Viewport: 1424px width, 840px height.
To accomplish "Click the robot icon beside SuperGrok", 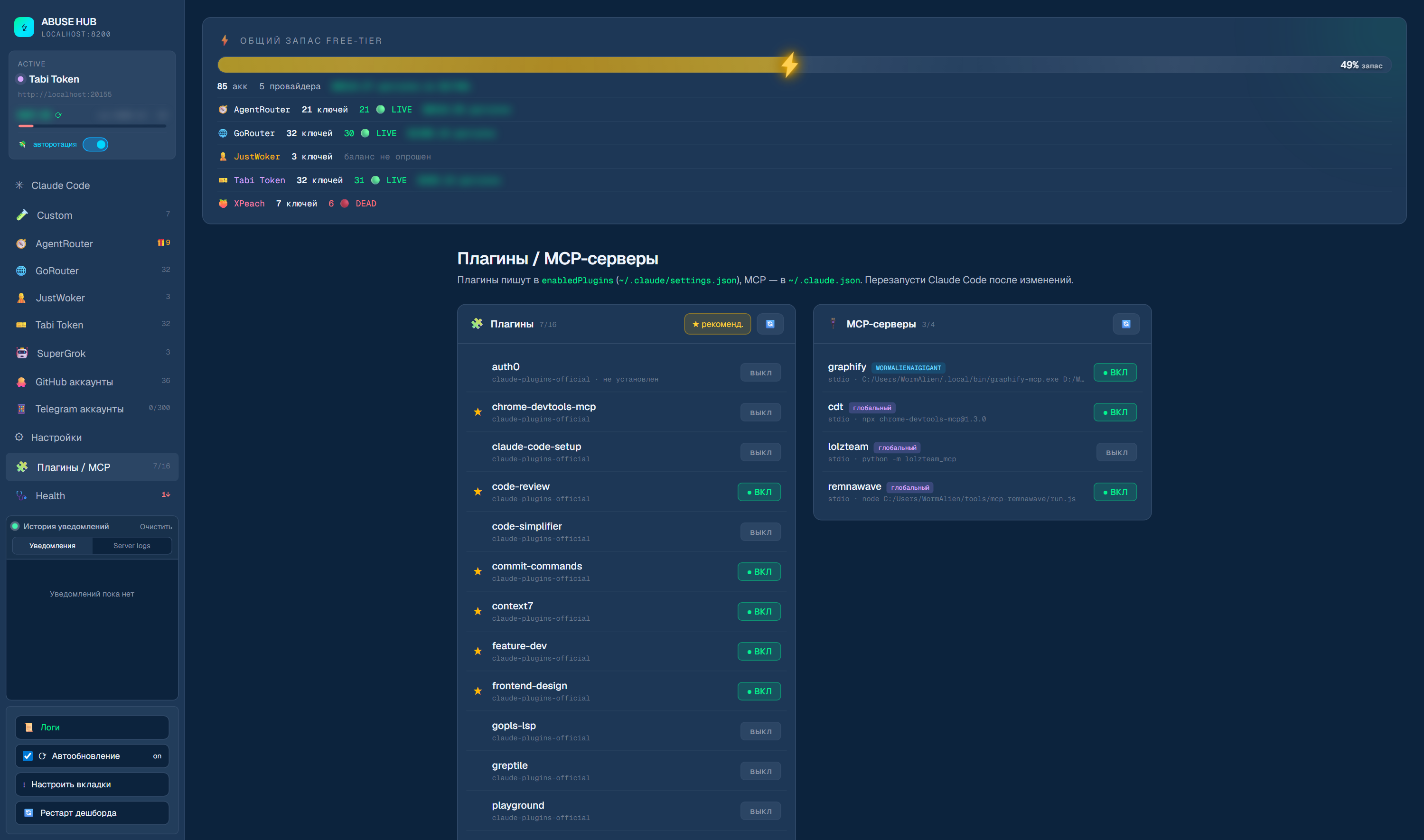I will click(22, 353).
